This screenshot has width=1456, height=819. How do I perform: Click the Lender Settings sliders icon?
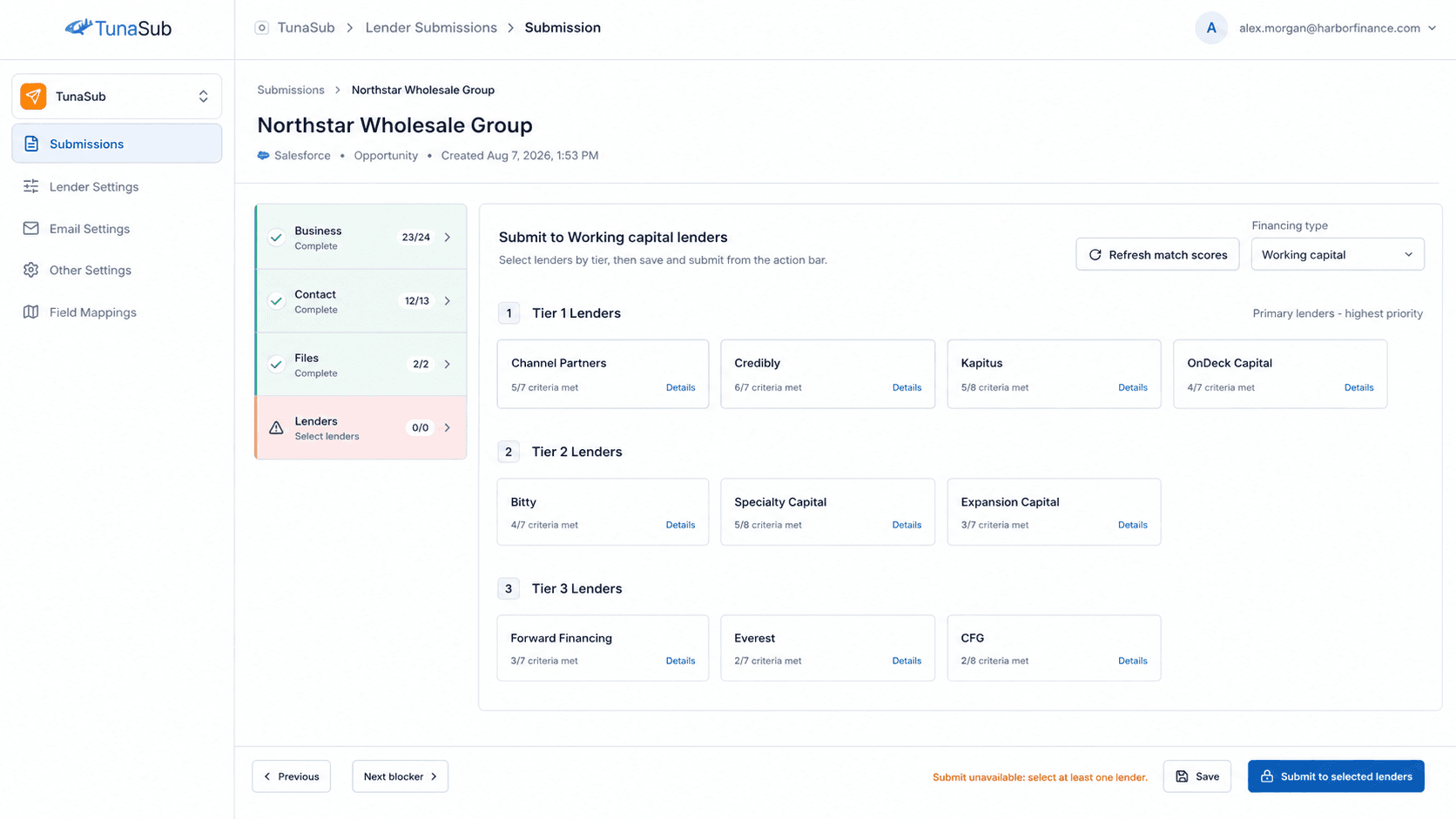(31, 186)
